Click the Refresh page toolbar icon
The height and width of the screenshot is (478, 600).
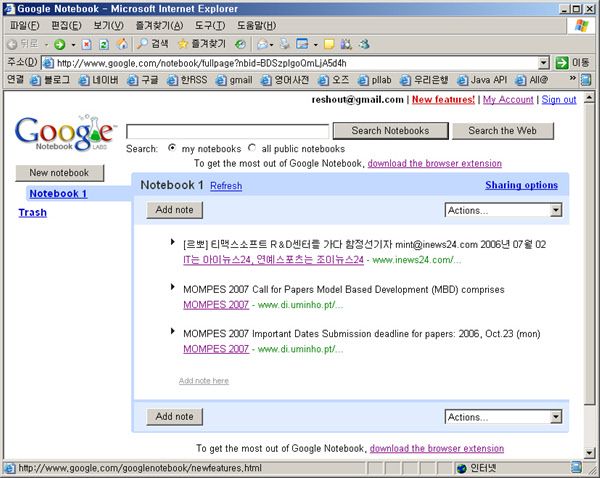pyautogui.click(x=104, y=44)
